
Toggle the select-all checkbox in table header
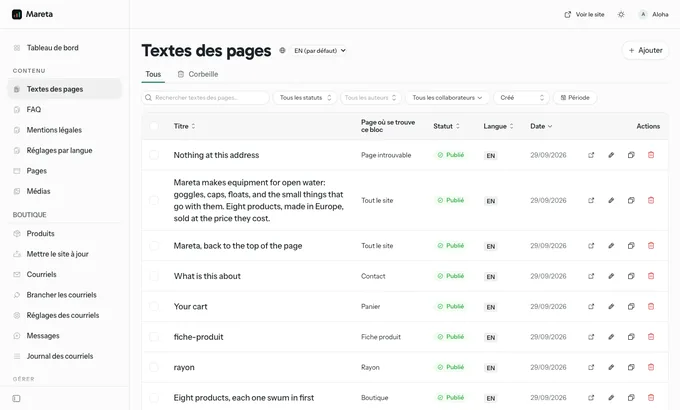(154, 126)
